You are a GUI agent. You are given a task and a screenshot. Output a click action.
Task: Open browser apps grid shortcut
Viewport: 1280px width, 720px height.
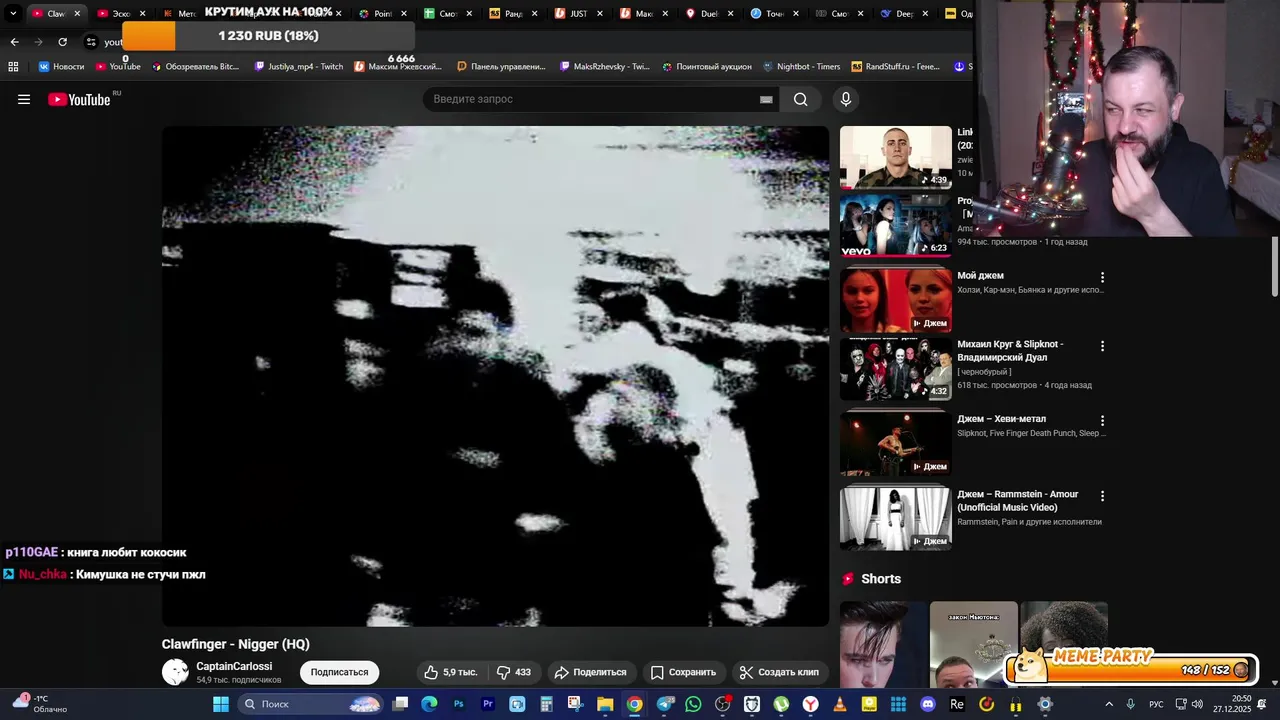pos(13,66)
